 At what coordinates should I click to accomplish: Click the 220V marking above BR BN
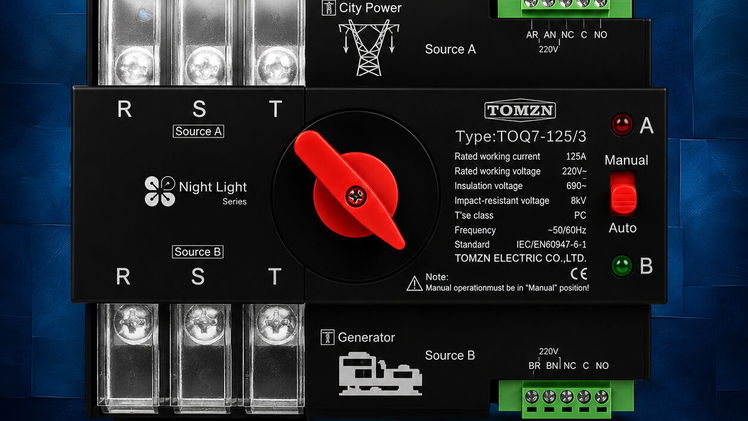pyautogui.click(x=549, y=351)
